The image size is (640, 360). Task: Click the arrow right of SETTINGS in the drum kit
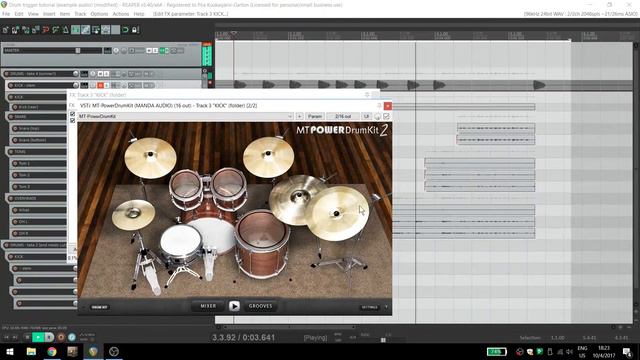pyautogui.click(x=386, y=307)
